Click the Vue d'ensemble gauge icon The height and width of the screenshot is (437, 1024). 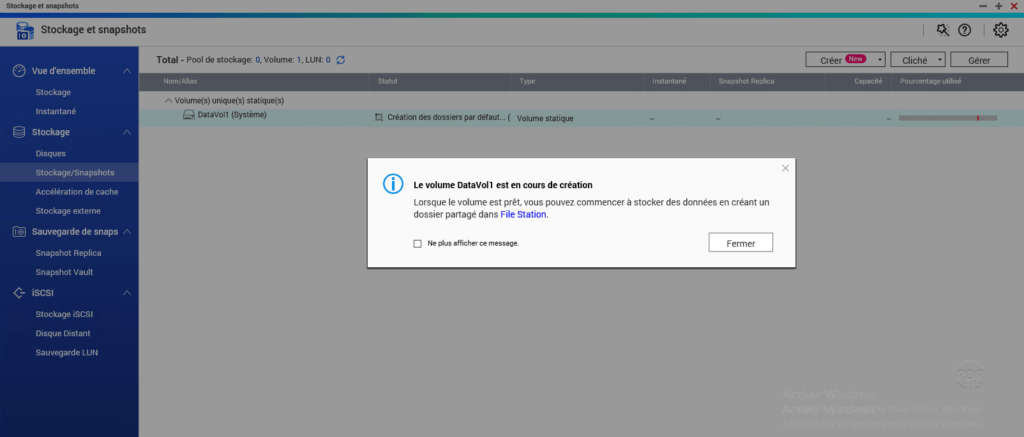[x=18, y=72]
